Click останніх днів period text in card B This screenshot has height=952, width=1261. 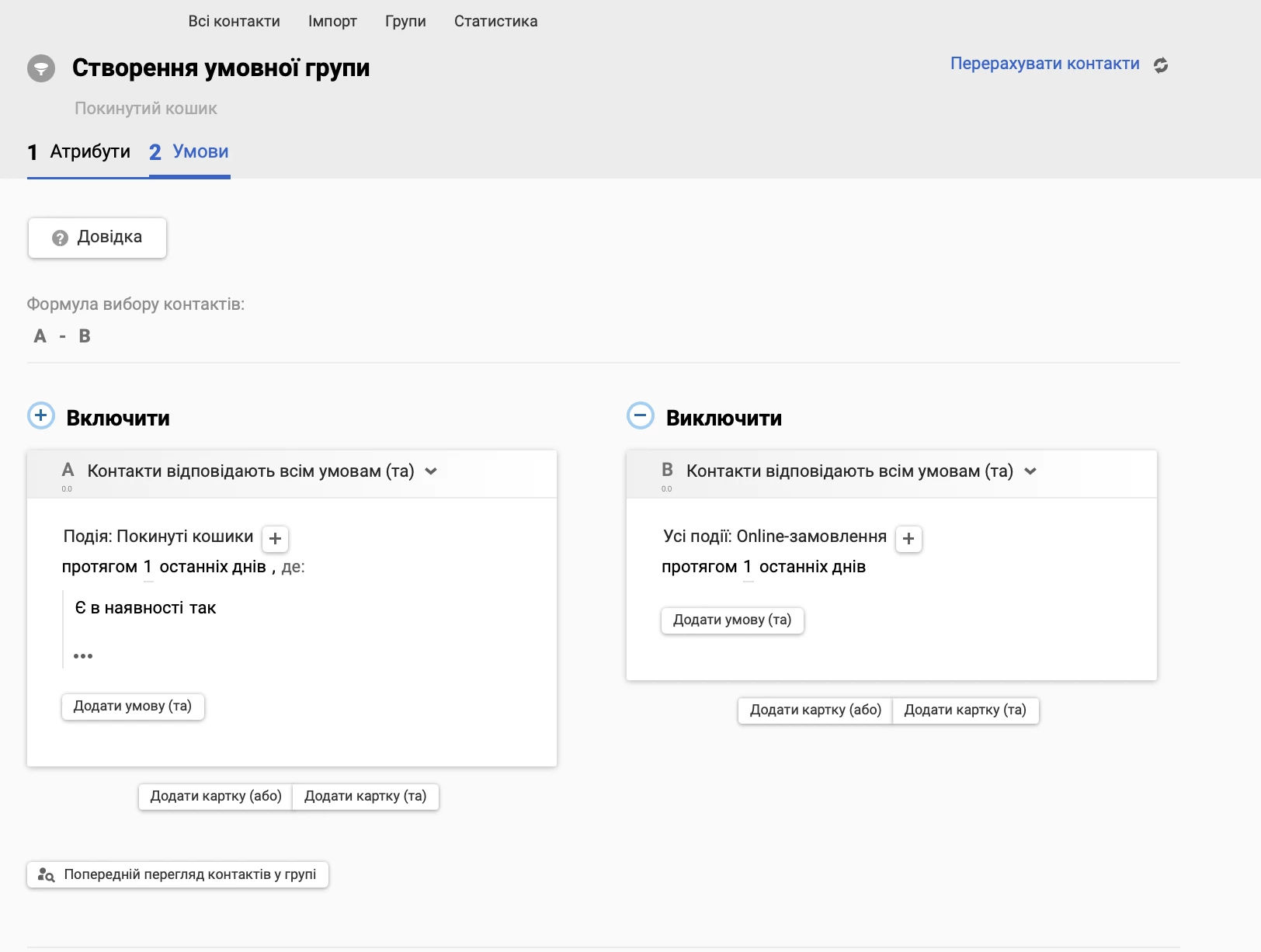(x=812, y=568)
